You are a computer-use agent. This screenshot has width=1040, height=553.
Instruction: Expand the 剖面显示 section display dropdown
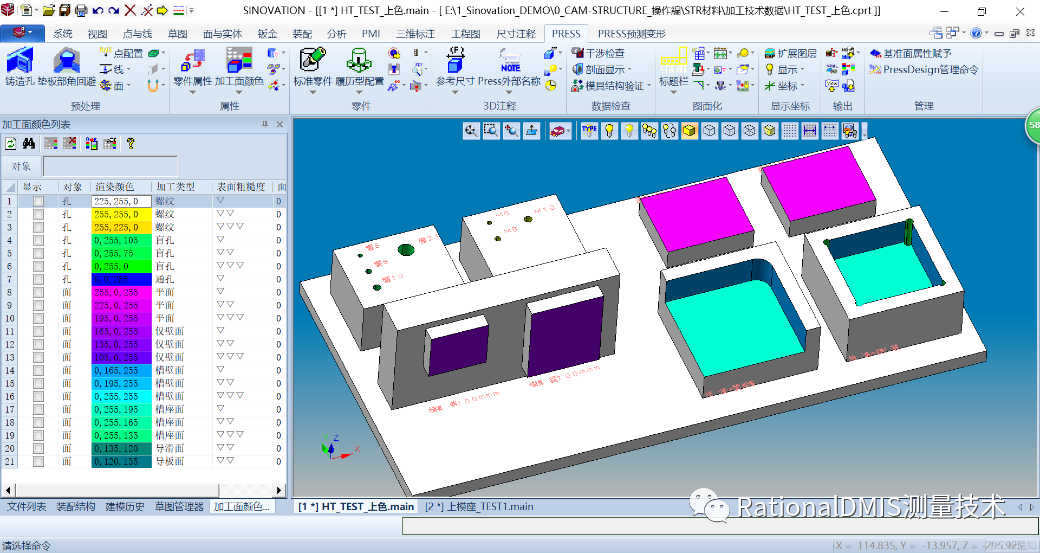pyautogui.click(x=629, y=70)
